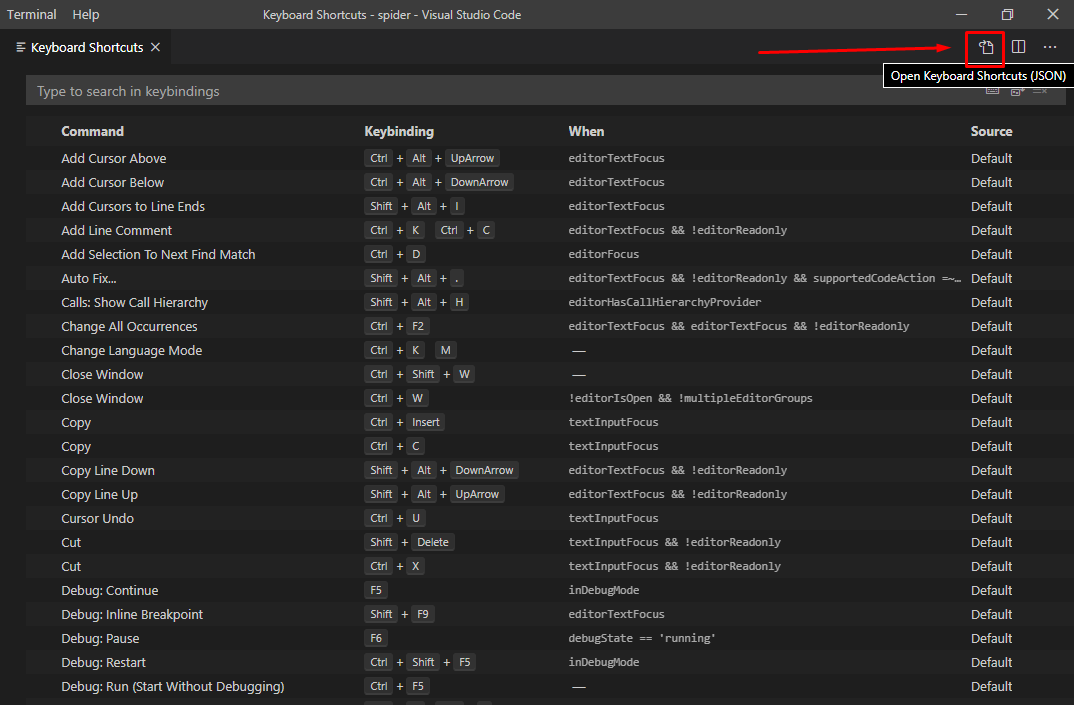Close the Keyboard Shortcuts tab
Image resolution: width=1074 pixels, height=705 pixels.
(155, 46)
